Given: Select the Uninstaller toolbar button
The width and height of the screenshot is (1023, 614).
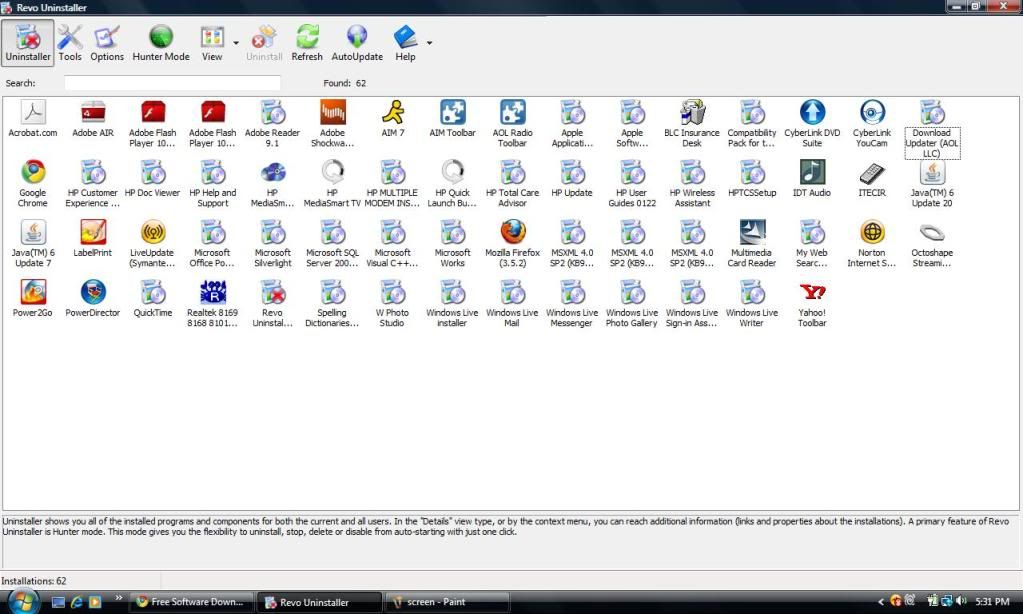Looking at the screenshot, I should (x=28, y=43).
